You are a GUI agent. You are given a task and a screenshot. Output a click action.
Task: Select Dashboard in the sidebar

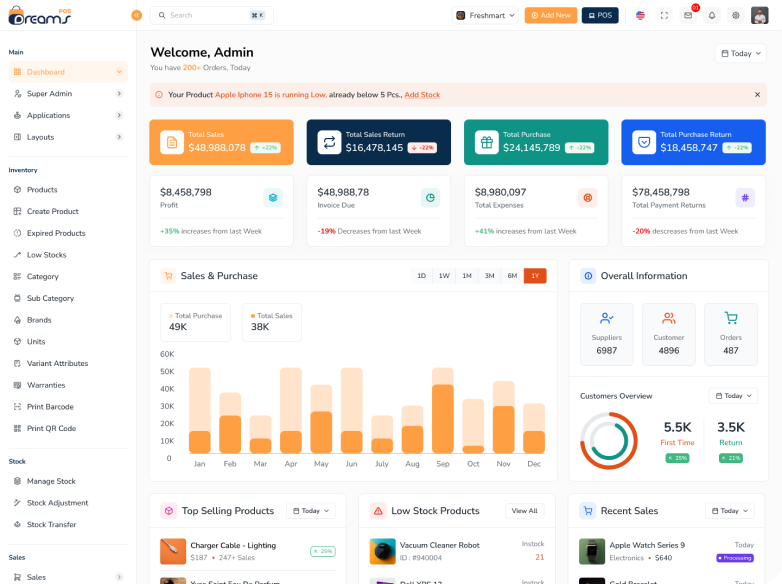tap(68, 72)
